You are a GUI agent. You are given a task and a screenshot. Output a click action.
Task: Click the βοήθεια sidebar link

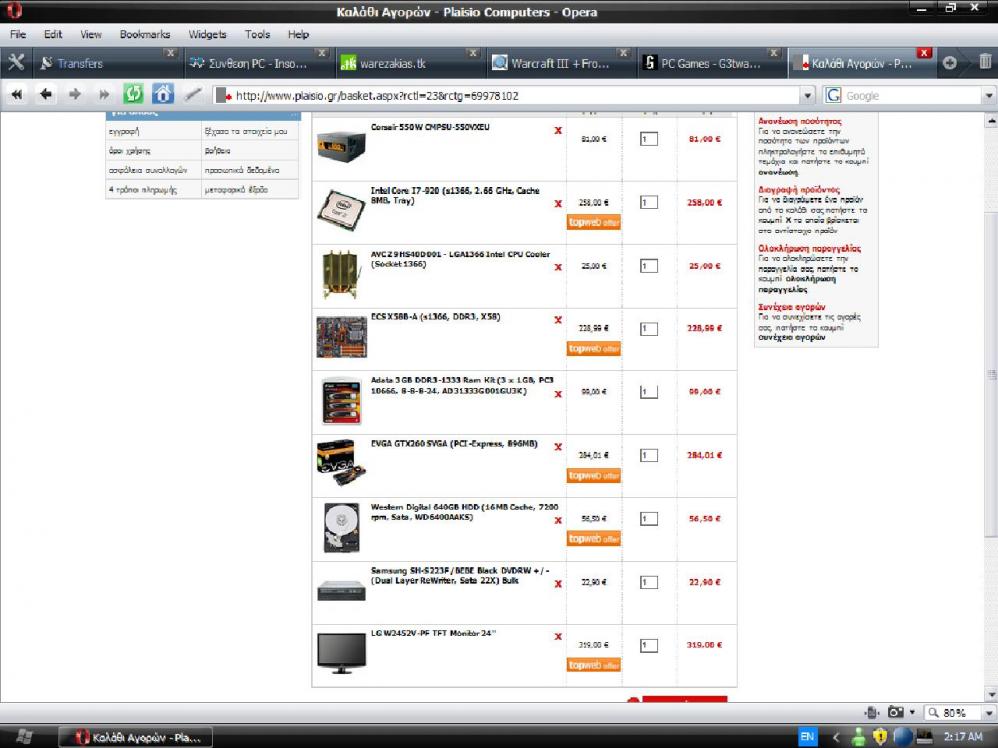click(218, 151)
